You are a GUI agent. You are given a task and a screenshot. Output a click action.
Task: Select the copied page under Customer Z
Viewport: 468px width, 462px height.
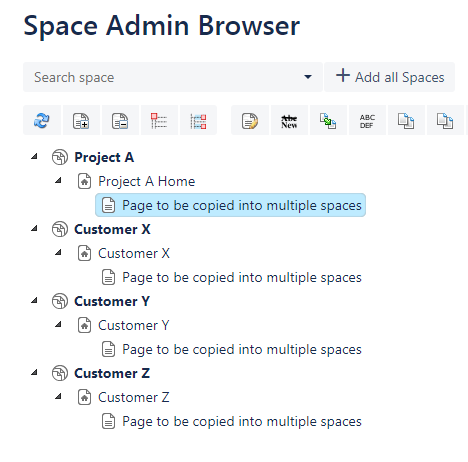pyautogui.click(x=242, y=421)
